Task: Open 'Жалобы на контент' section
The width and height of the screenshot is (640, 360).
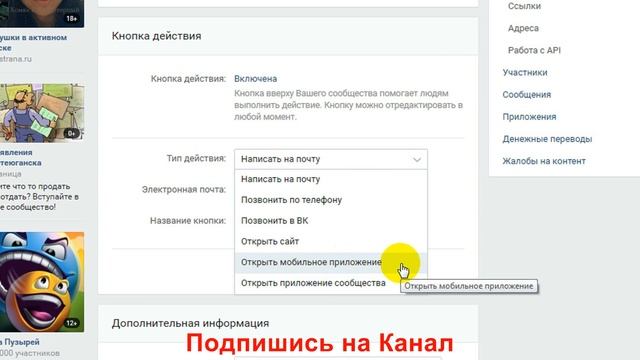Action: [544, 161]
